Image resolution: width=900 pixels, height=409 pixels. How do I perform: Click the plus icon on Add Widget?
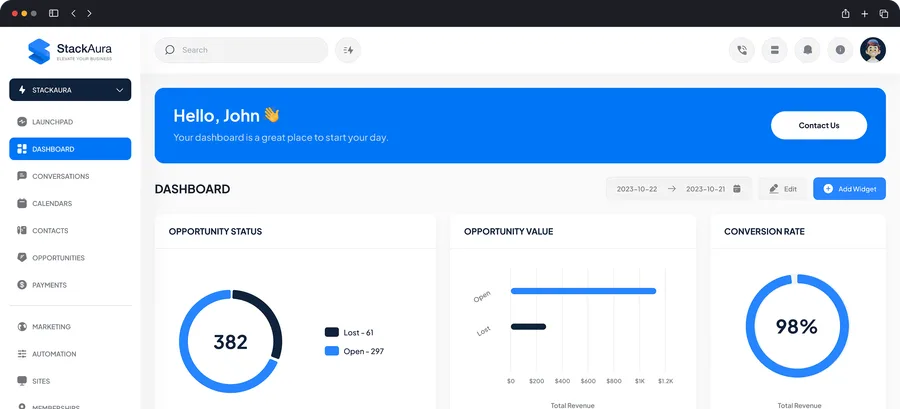pos(828,189)
